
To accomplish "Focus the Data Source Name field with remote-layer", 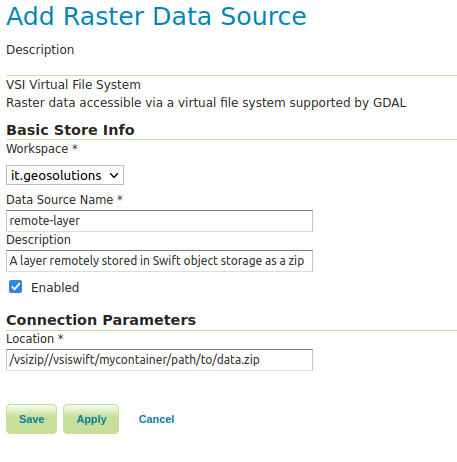I will [x=159, y=221].
